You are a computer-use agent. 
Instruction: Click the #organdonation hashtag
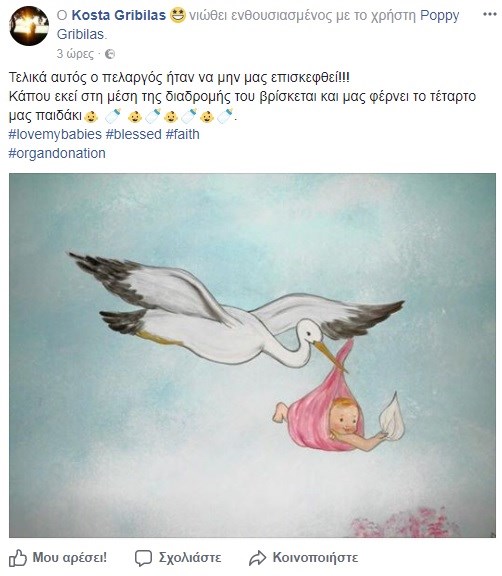(57, 153)
